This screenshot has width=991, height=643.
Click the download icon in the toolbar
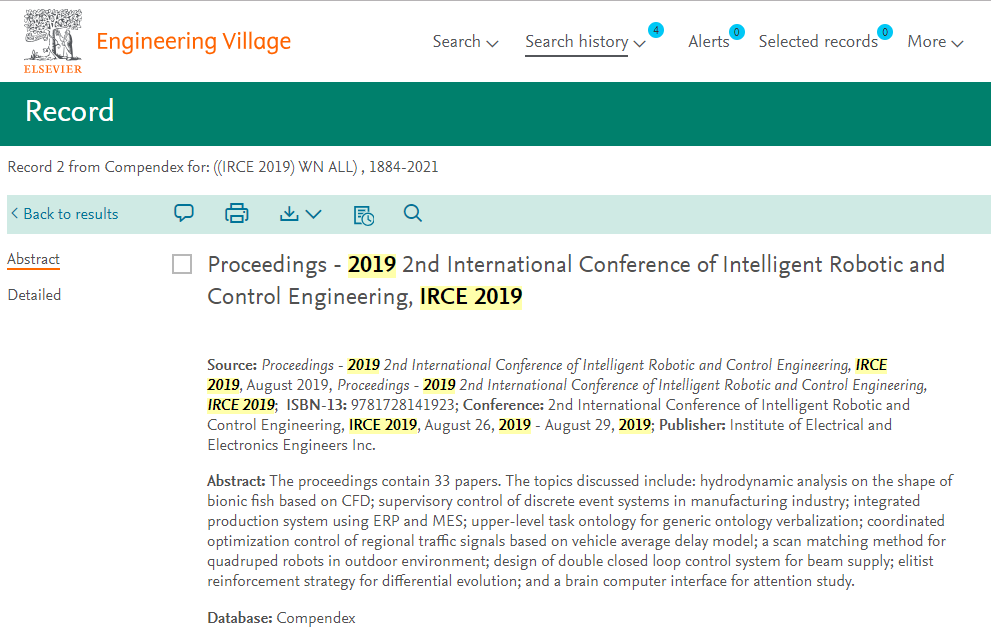tap(289, 214)
